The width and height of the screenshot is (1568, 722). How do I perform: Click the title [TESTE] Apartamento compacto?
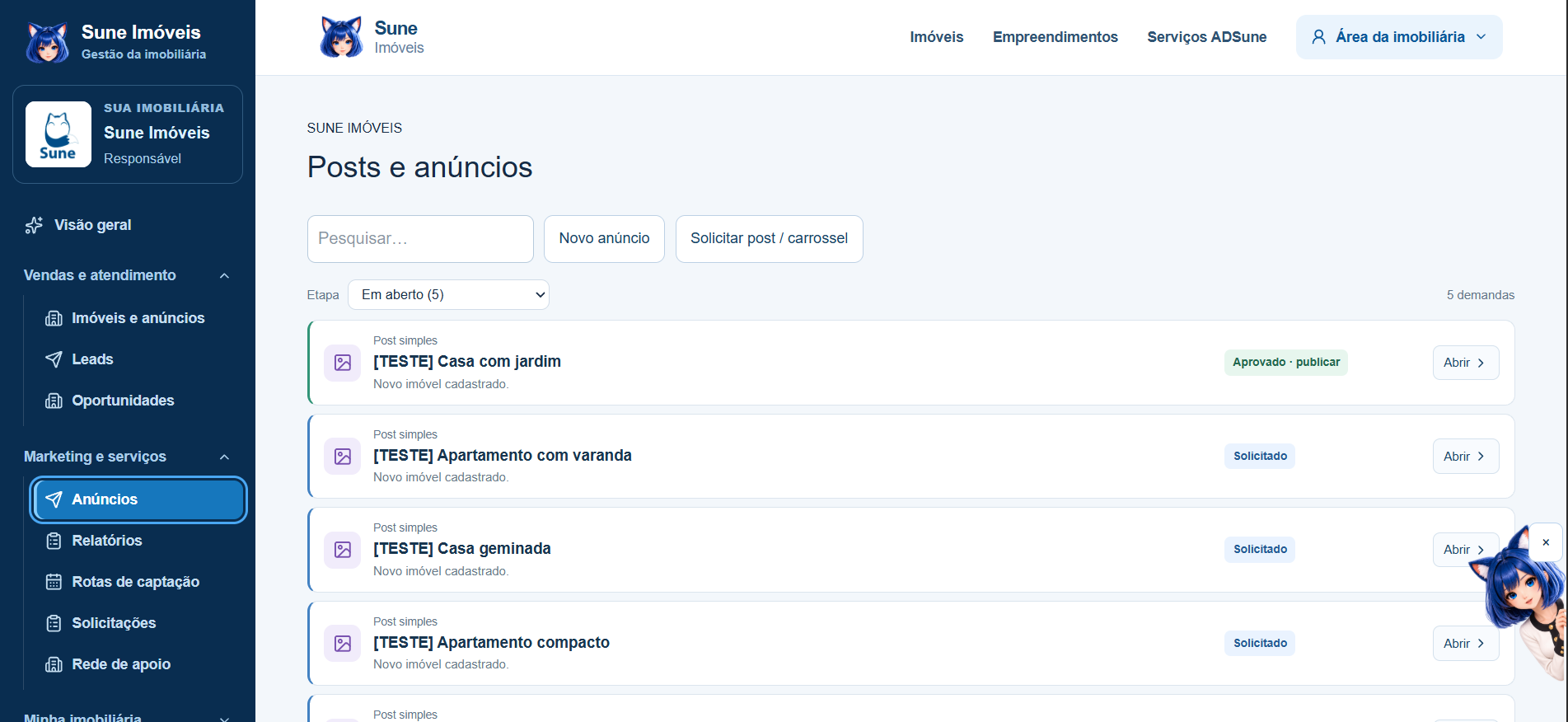pos(491,643)
